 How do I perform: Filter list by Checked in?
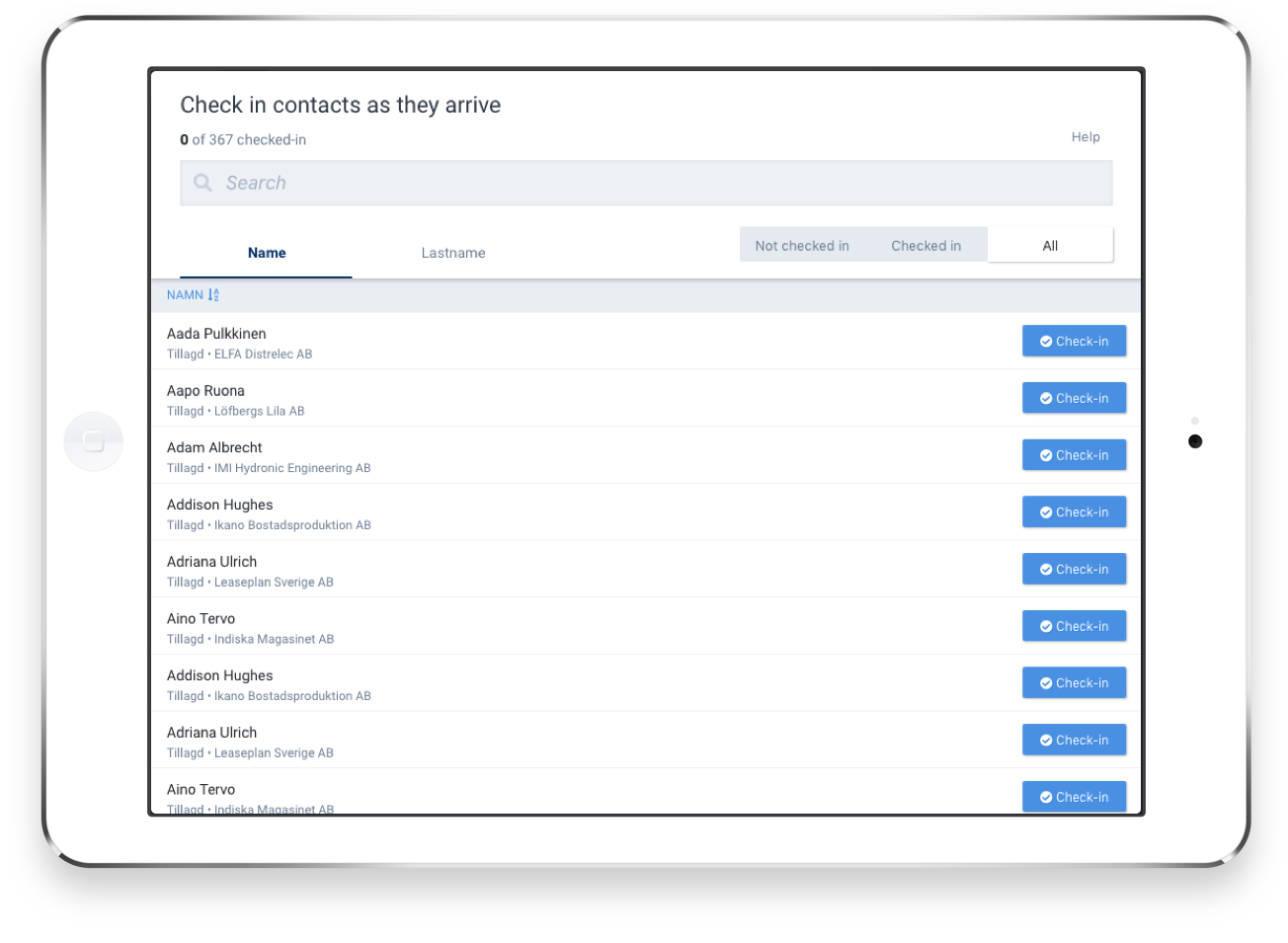pos(926,246)
